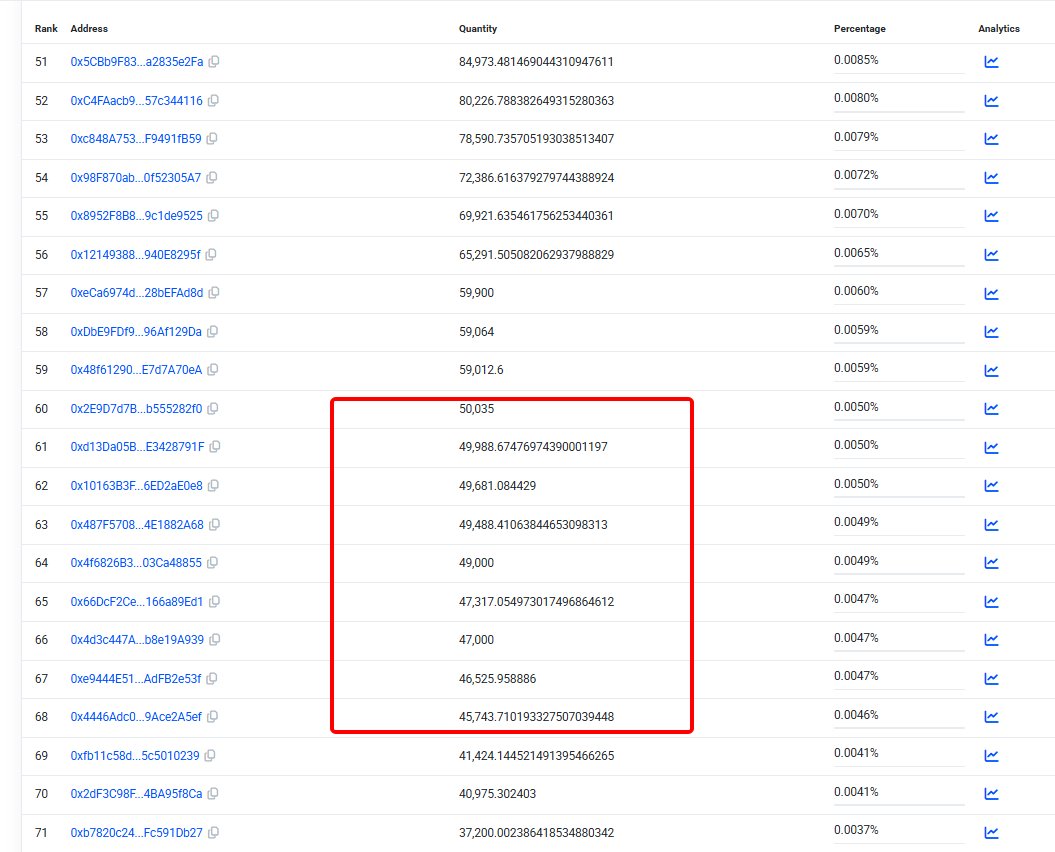
Task: Click the Analytics column header
Action: point(998,29)
